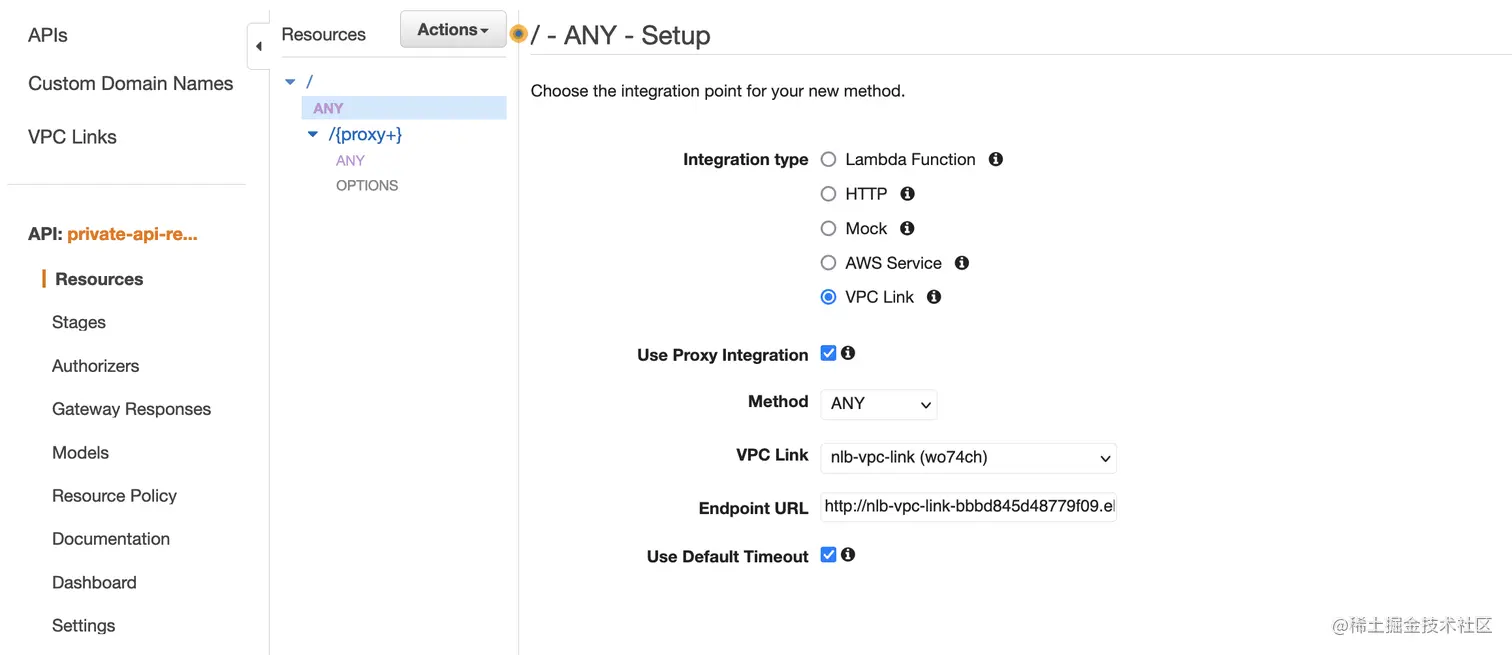Collapse the left navigation panel arrow
The height and width of the screenshot is (655, 1512).
point(258,46)
